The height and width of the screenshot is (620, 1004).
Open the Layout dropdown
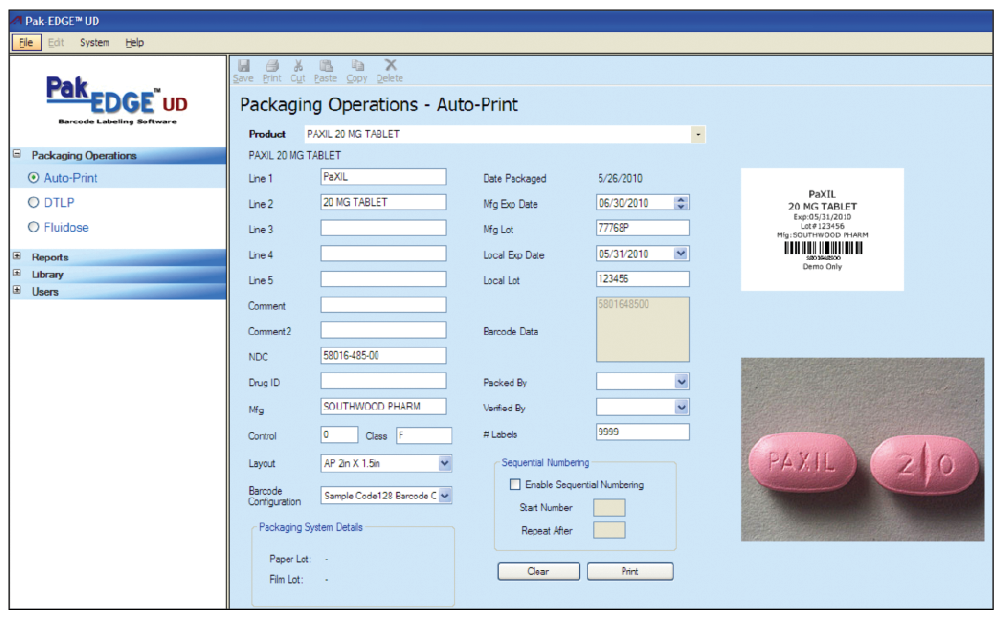coord(445,463)
